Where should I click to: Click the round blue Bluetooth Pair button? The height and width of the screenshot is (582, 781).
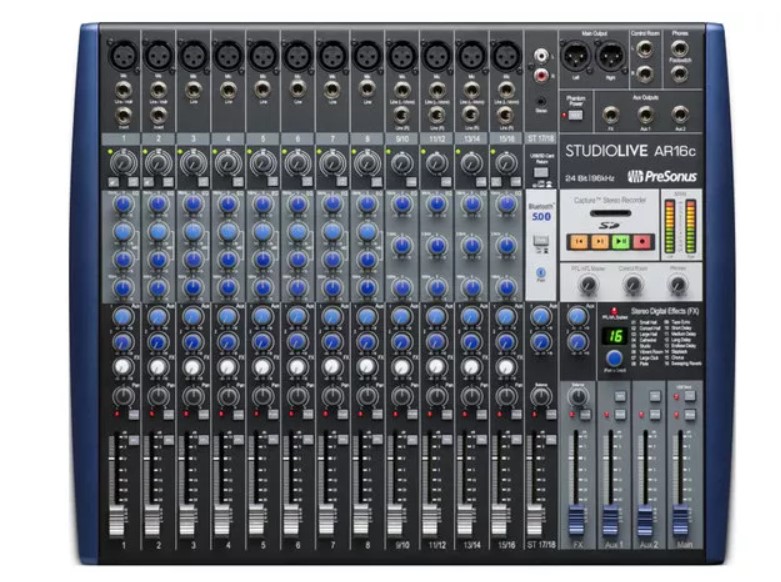click(541, 273)
